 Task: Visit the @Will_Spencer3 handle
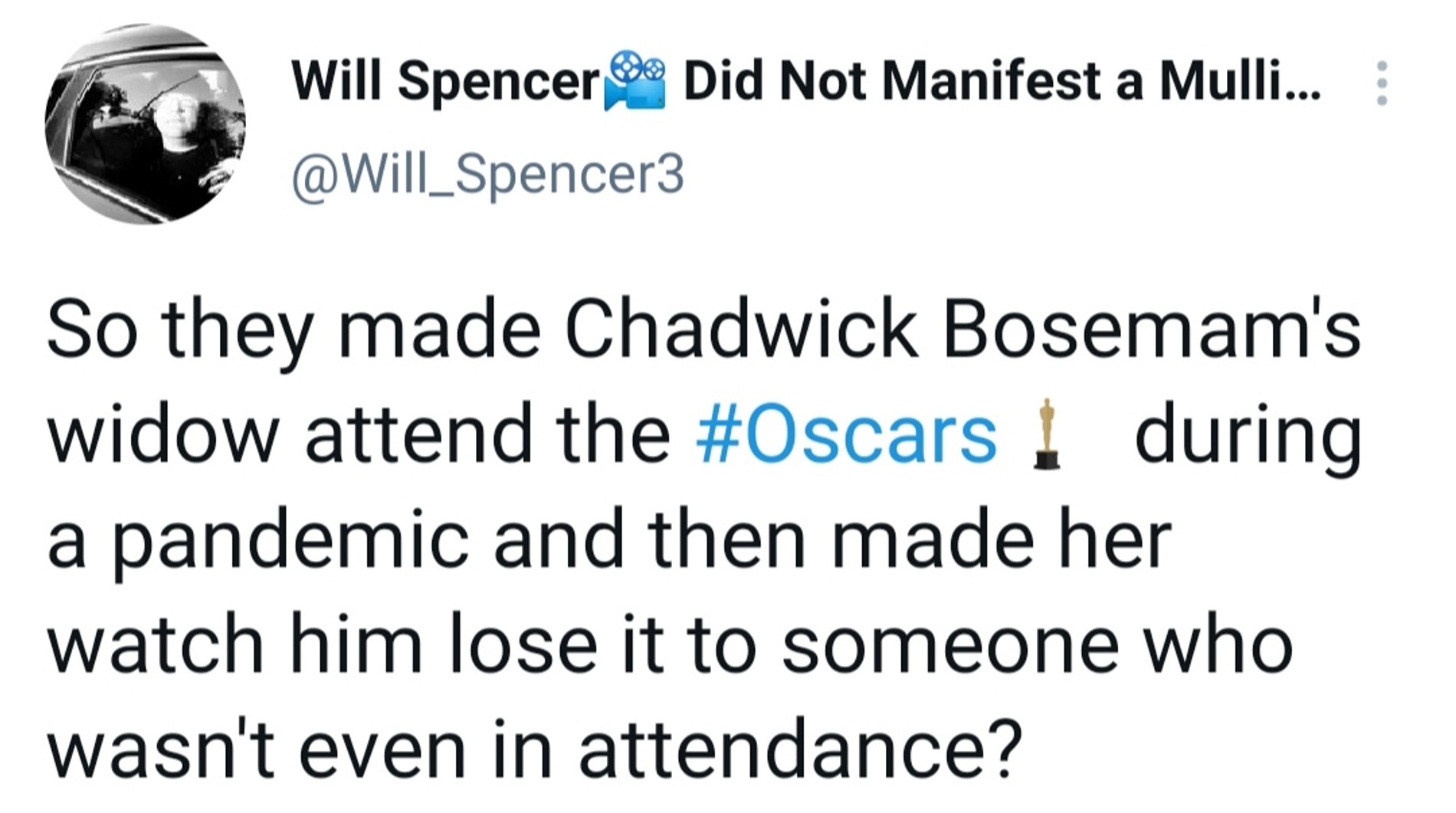point(487,175)
